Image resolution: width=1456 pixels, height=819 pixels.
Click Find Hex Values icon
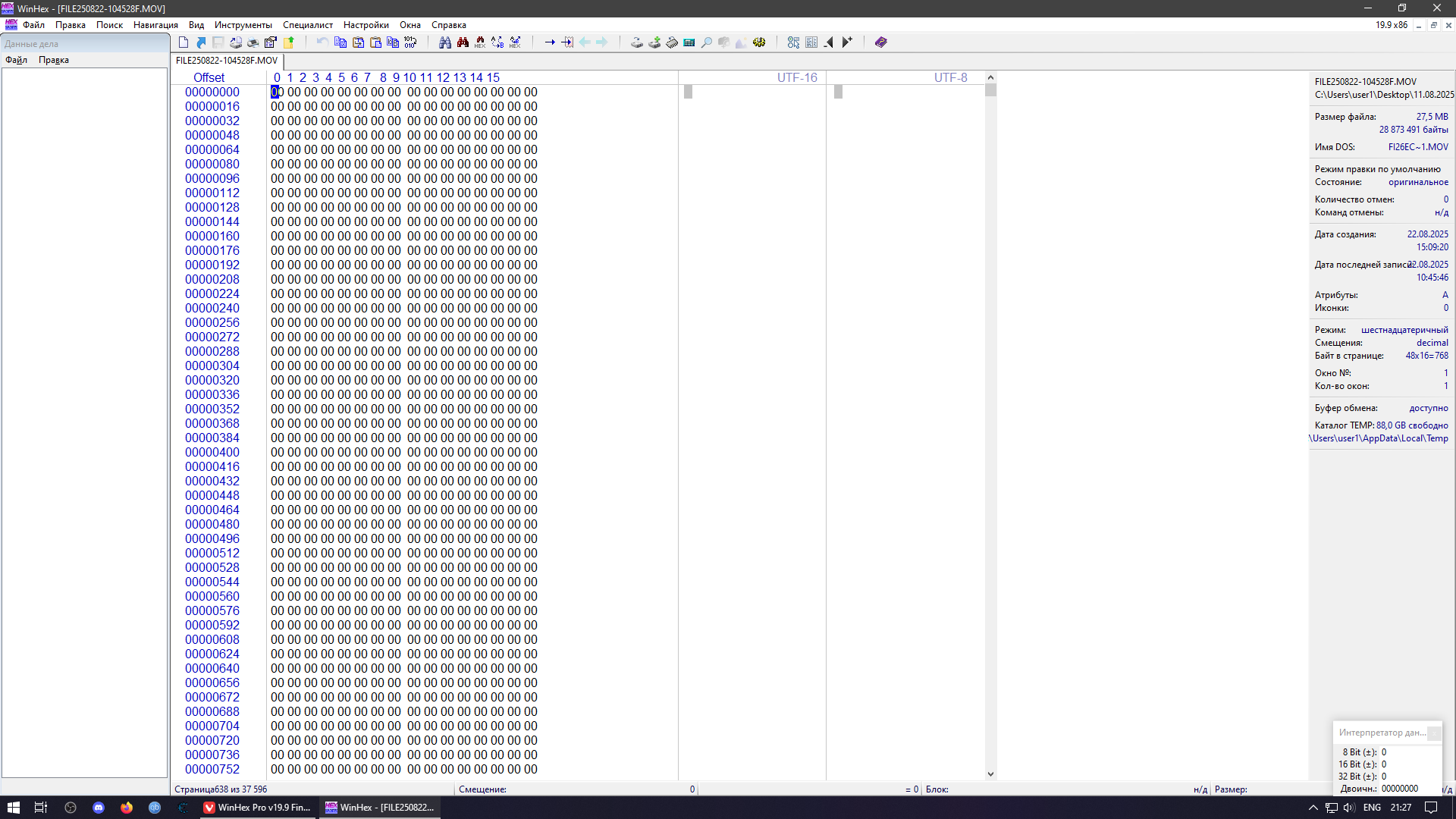tap(480, 42)
